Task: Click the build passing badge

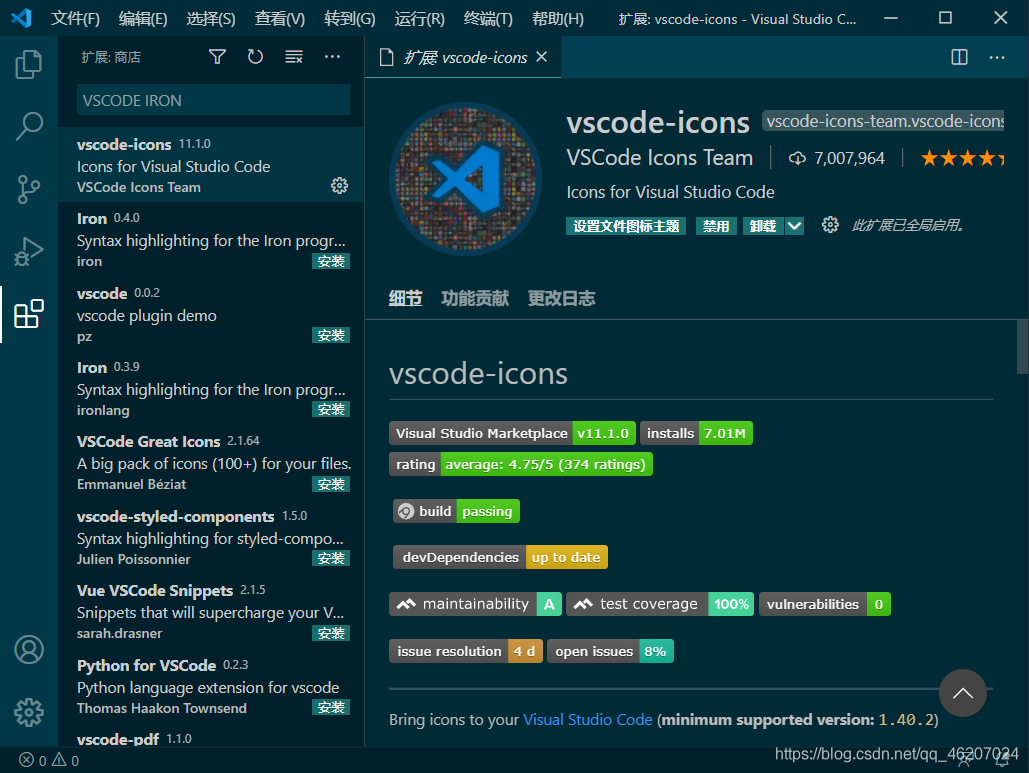Action: (x=456, y=511)
